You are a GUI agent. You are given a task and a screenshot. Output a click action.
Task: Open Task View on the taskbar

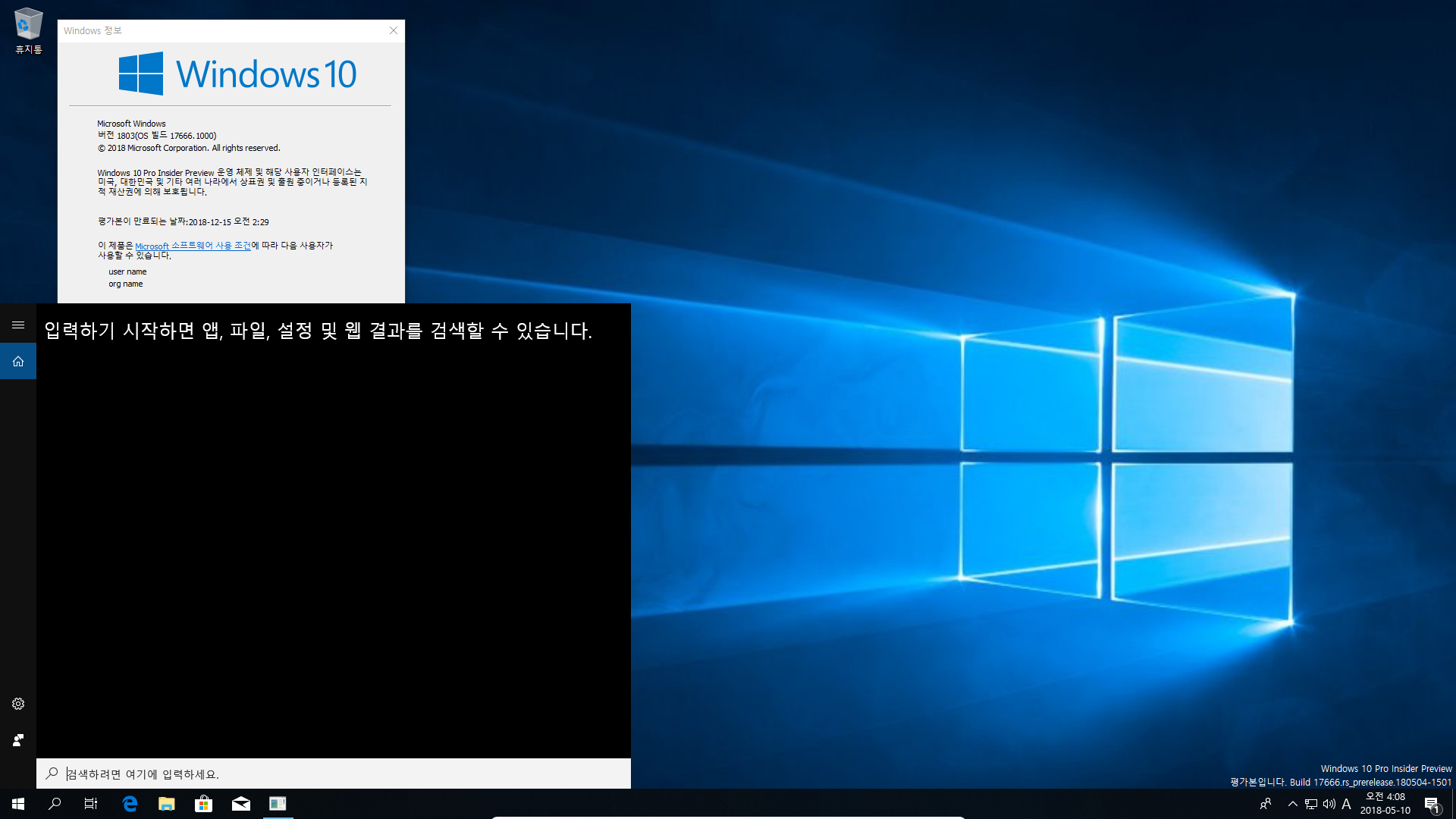(x=91, y=804)
